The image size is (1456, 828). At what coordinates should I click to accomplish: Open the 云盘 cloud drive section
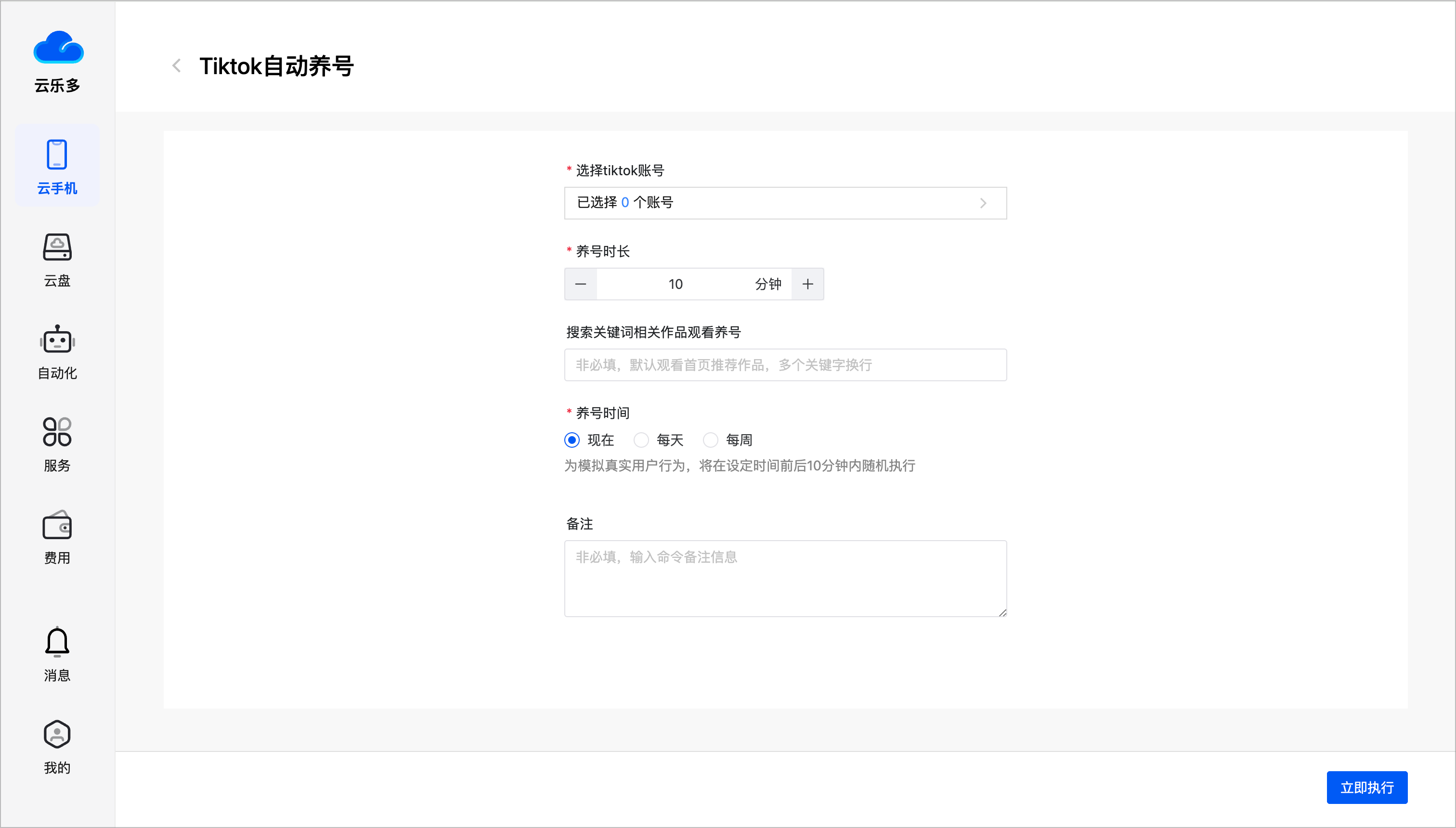[x=57, y=260]
